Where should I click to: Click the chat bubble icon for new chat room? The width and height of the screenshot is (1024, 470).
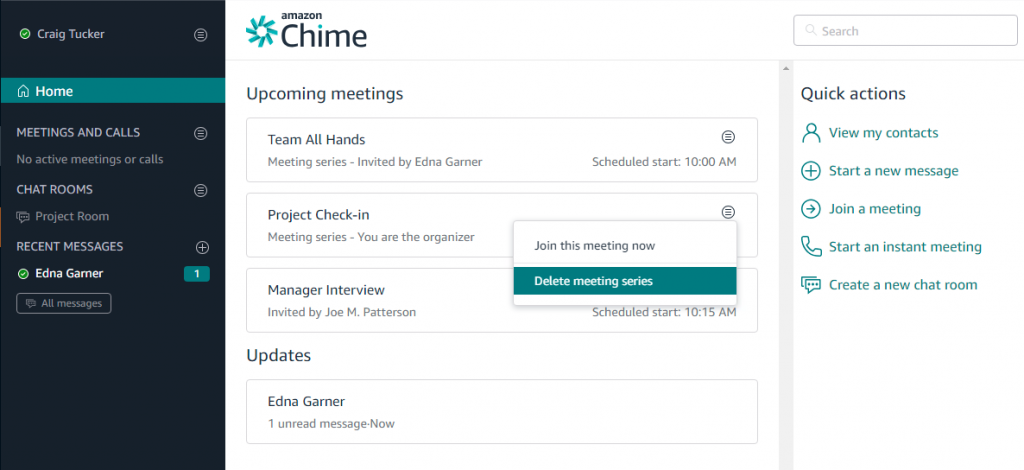tap(810, 285)
